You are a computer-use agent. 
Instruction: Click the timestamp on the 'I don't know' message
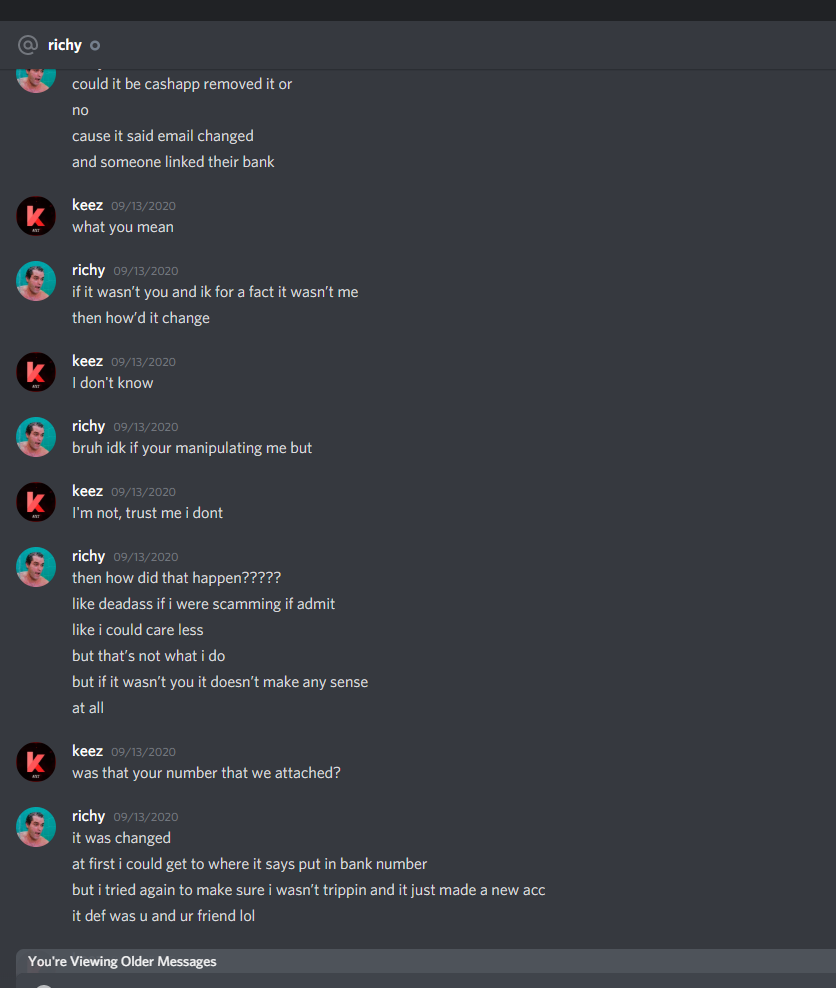[144, 362]
